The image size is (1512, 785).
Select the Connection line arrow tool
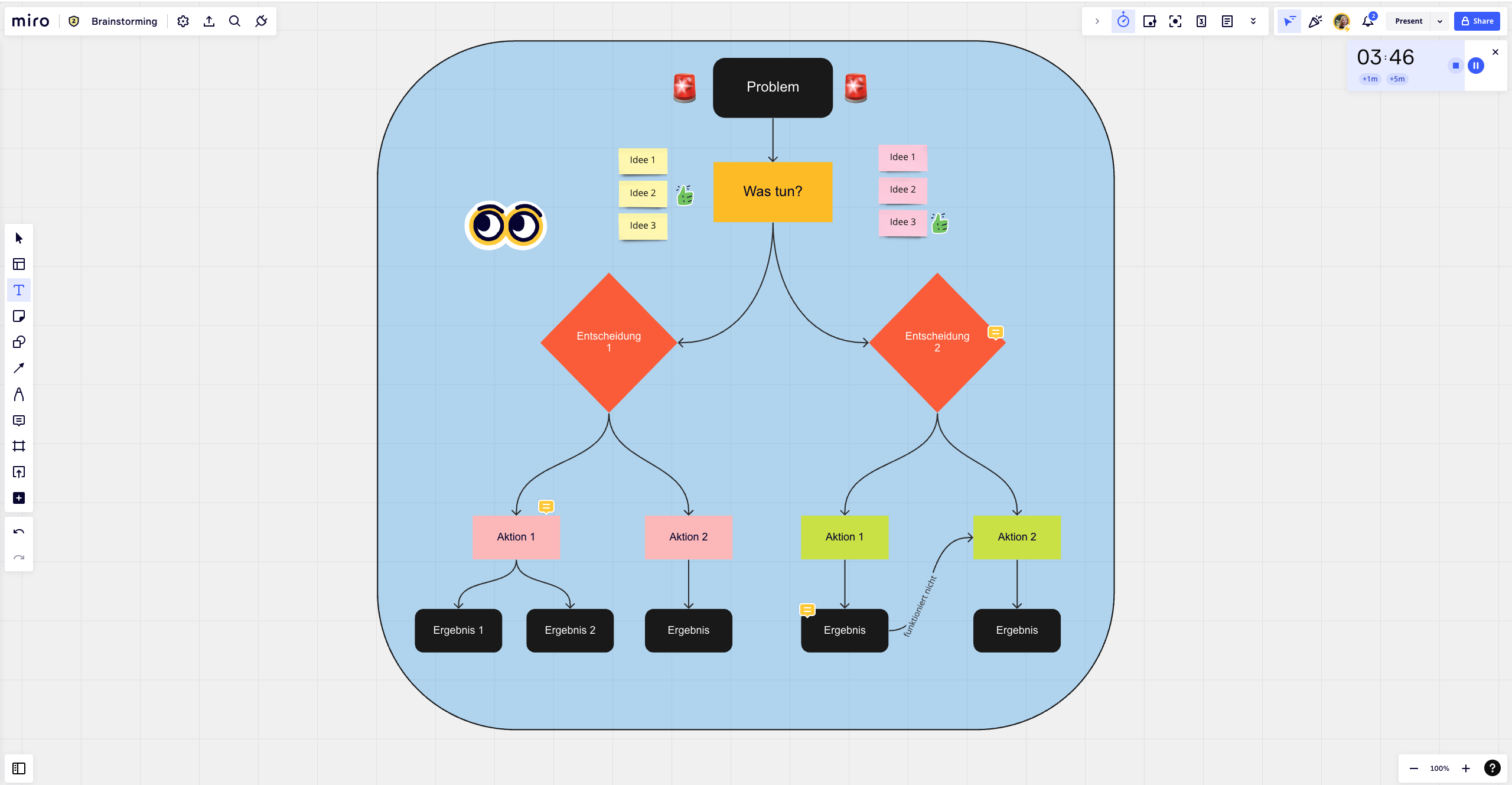(x=19, y=368)
